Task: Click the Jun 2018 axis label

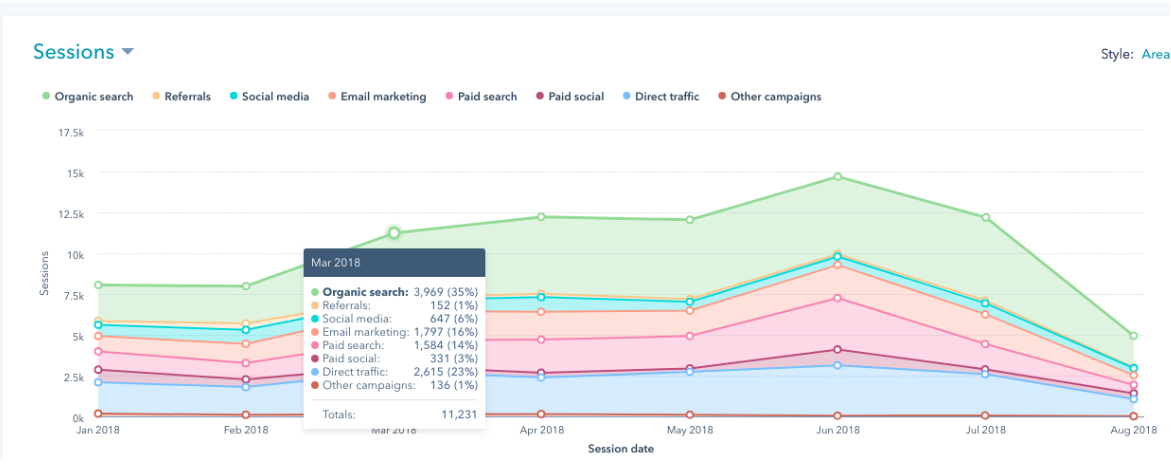Action: point(838,430)
